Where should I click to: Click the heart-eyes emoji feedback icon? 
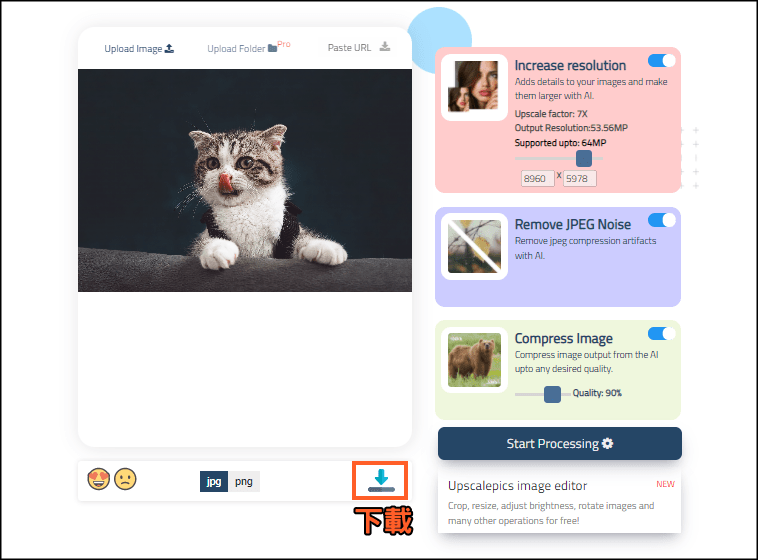(x=99, y=479)
